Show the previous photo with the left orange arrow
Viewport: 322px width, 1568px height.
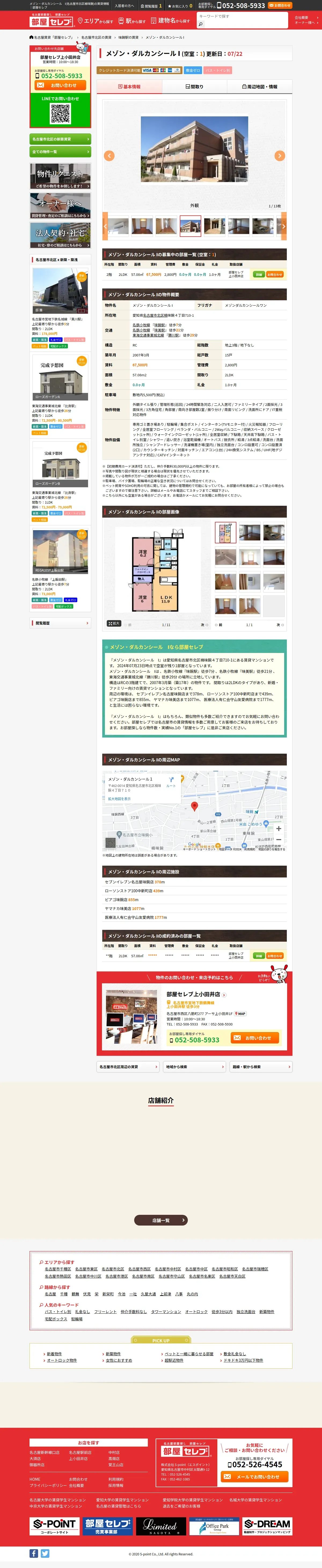pyautogui.click(x=109, y=156)
